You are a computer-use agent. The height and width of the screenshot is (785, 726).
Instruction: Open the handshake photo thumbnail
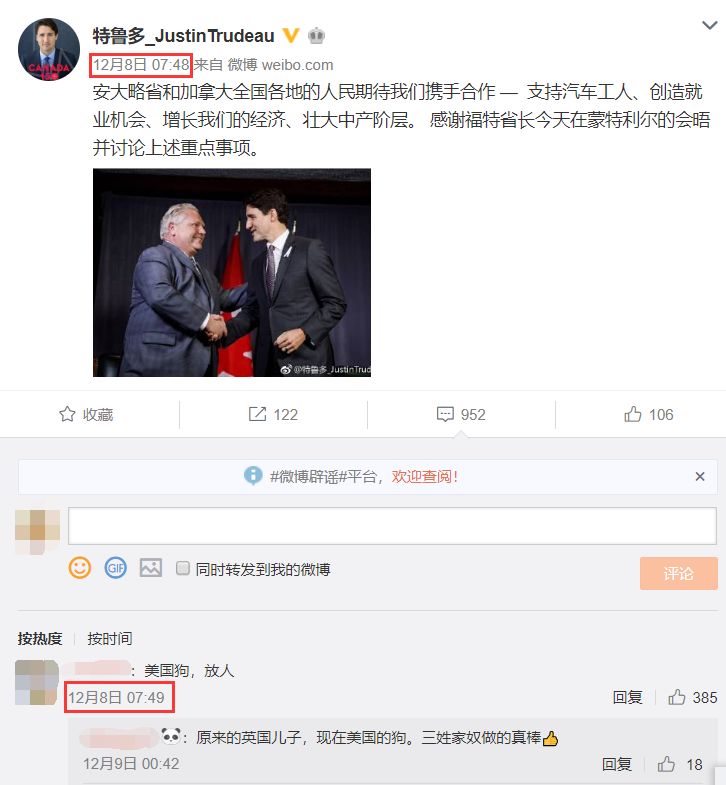tap(232, 272)
